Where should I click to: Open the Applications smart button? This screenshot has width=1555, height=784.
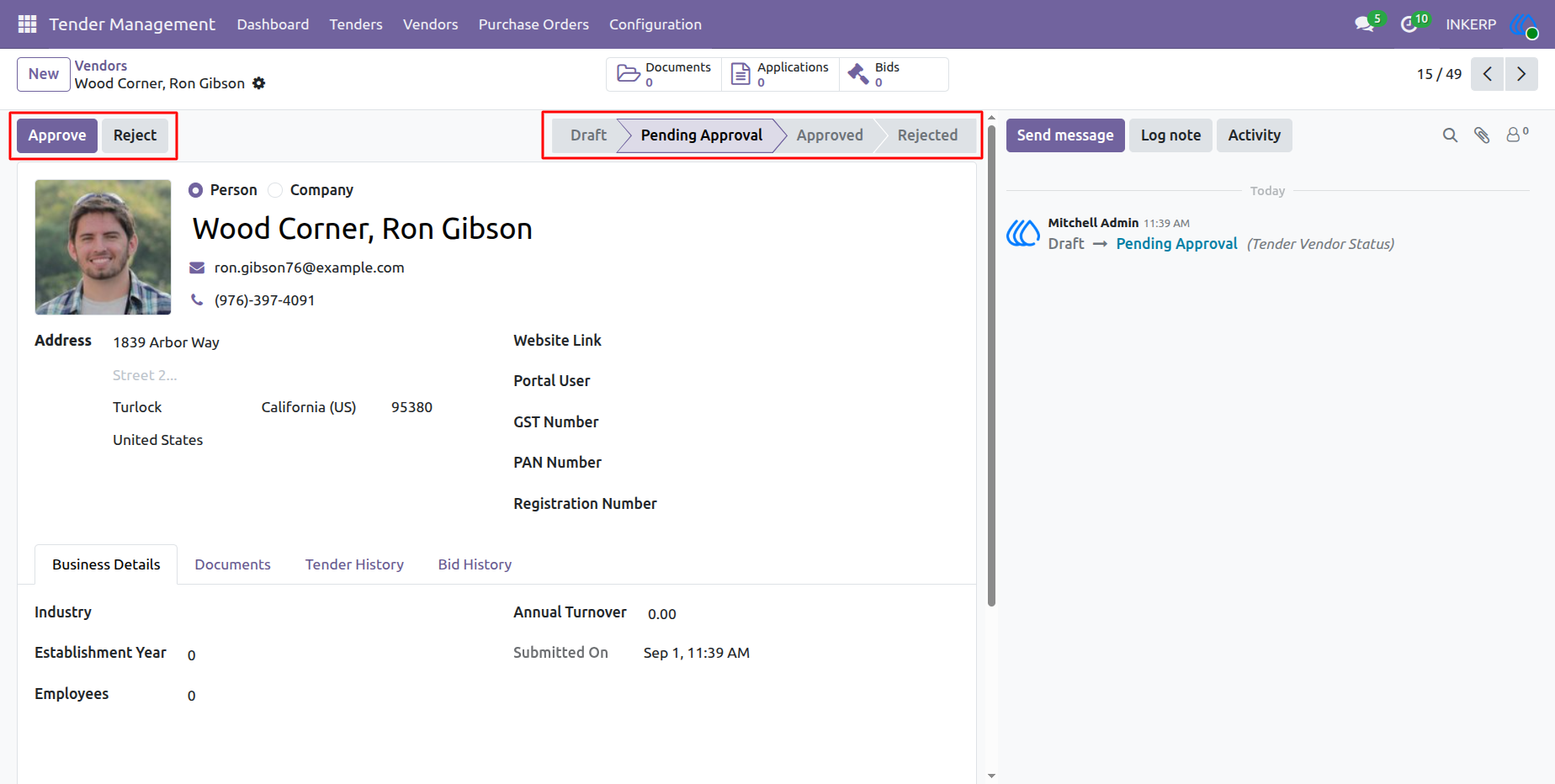tap(780, 74)
